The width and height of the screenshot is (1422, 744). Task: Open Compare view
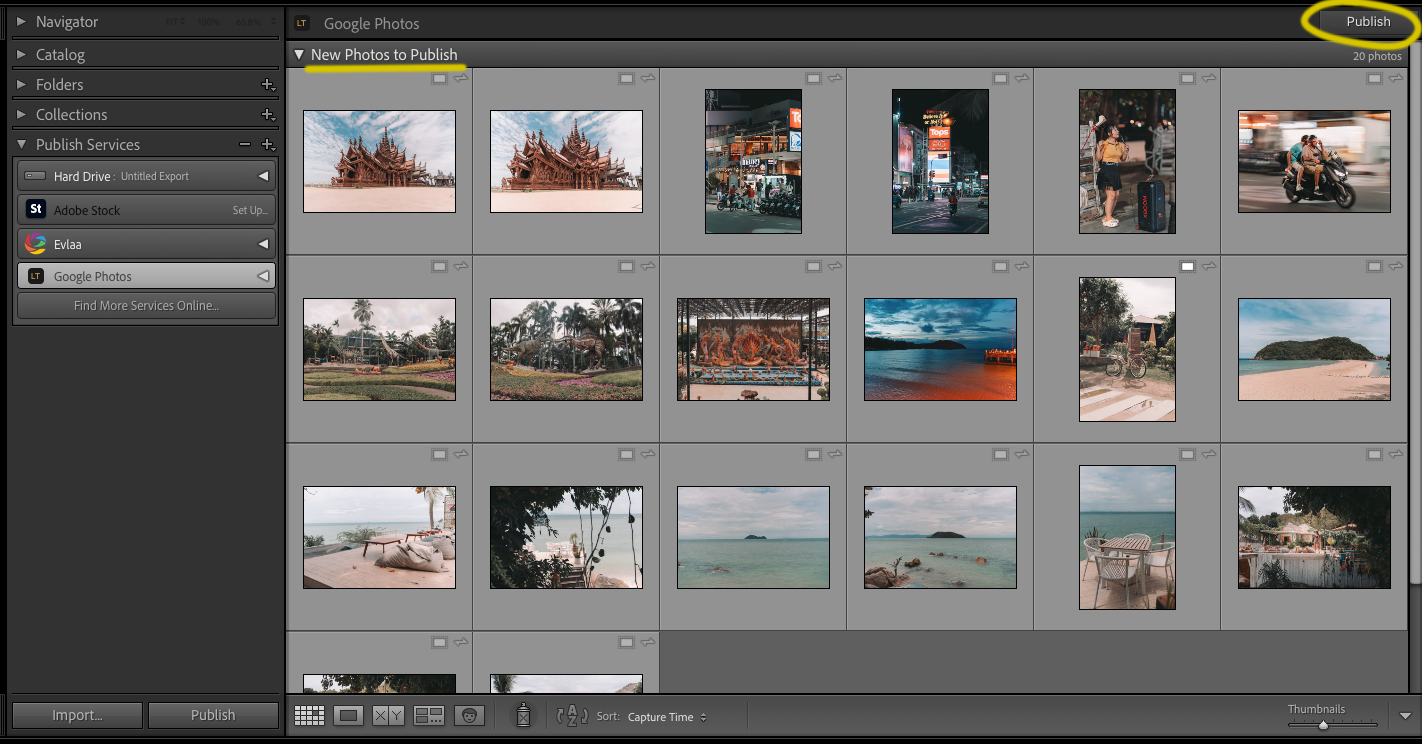coord(388,714)
